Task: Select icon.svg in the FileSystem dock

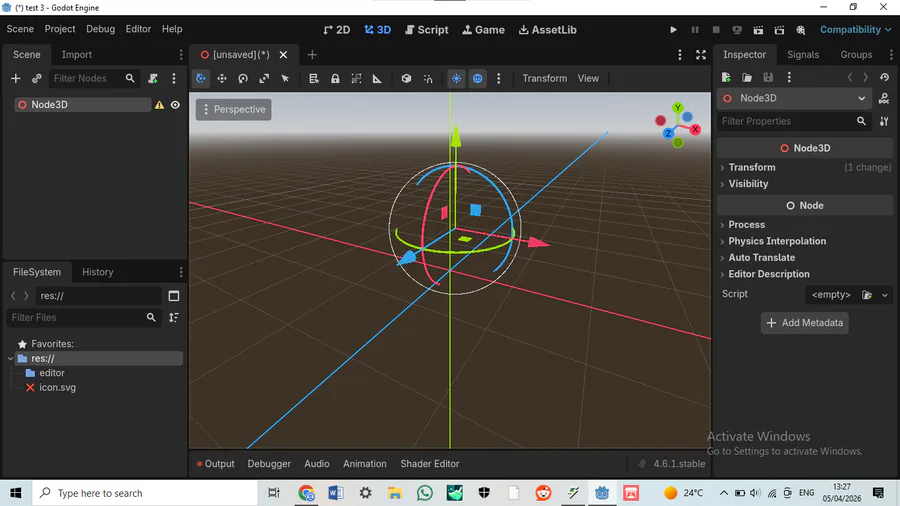Action: coord(57,388)
